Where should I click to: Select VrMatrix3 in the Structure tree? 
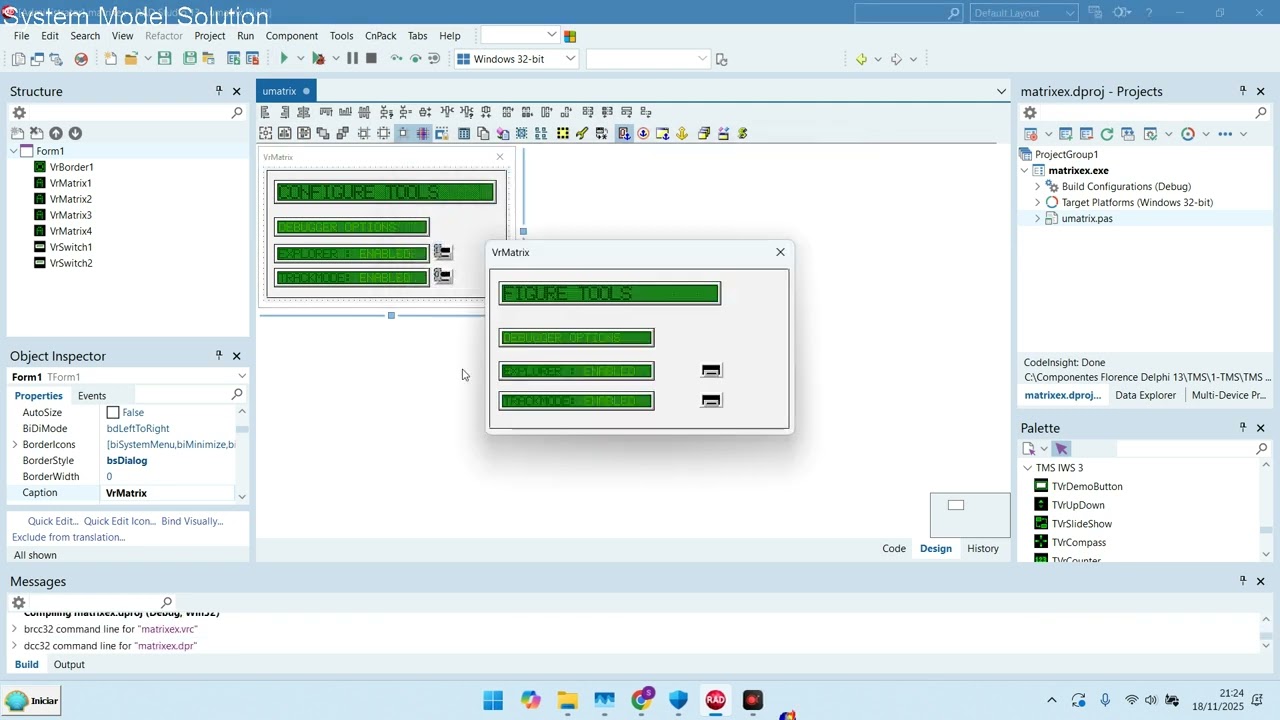coord(71,215)
